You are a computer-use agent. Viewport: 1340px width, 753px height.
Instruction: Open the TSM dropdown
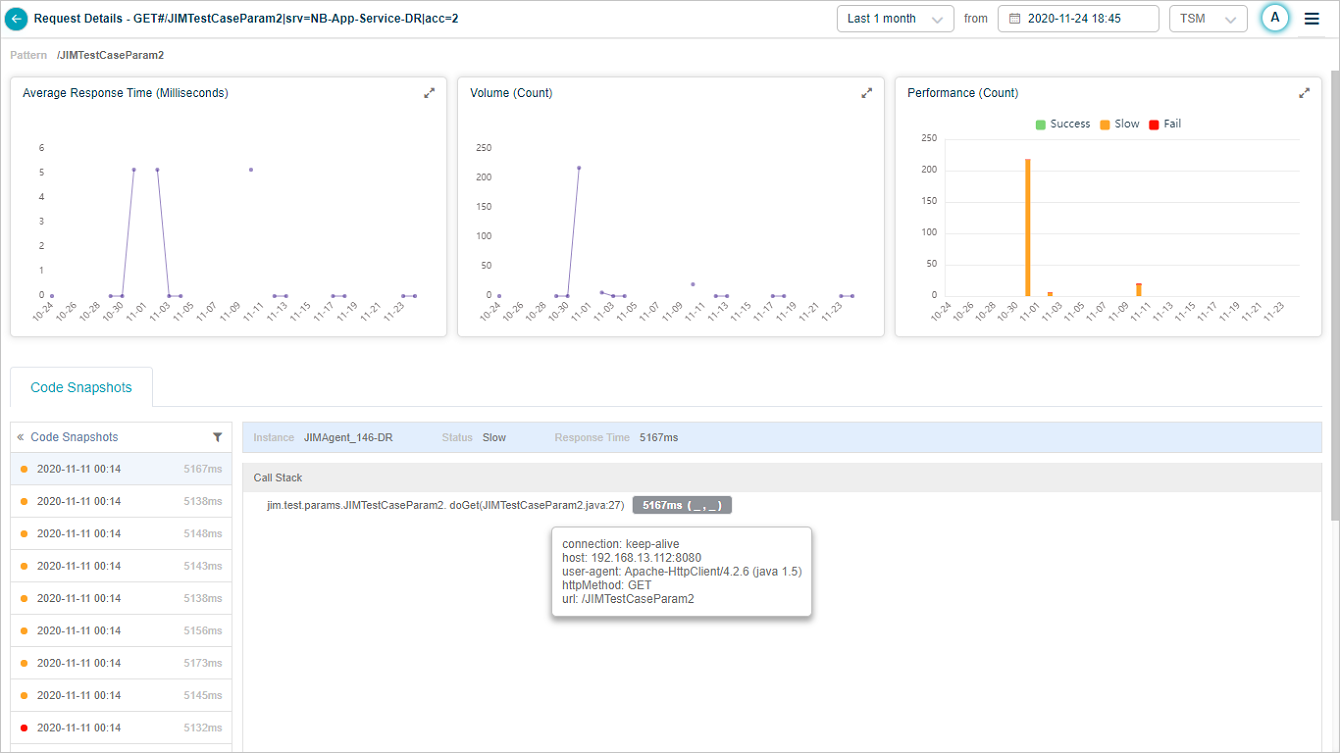pyautogui.click(x=1207, y=19)
